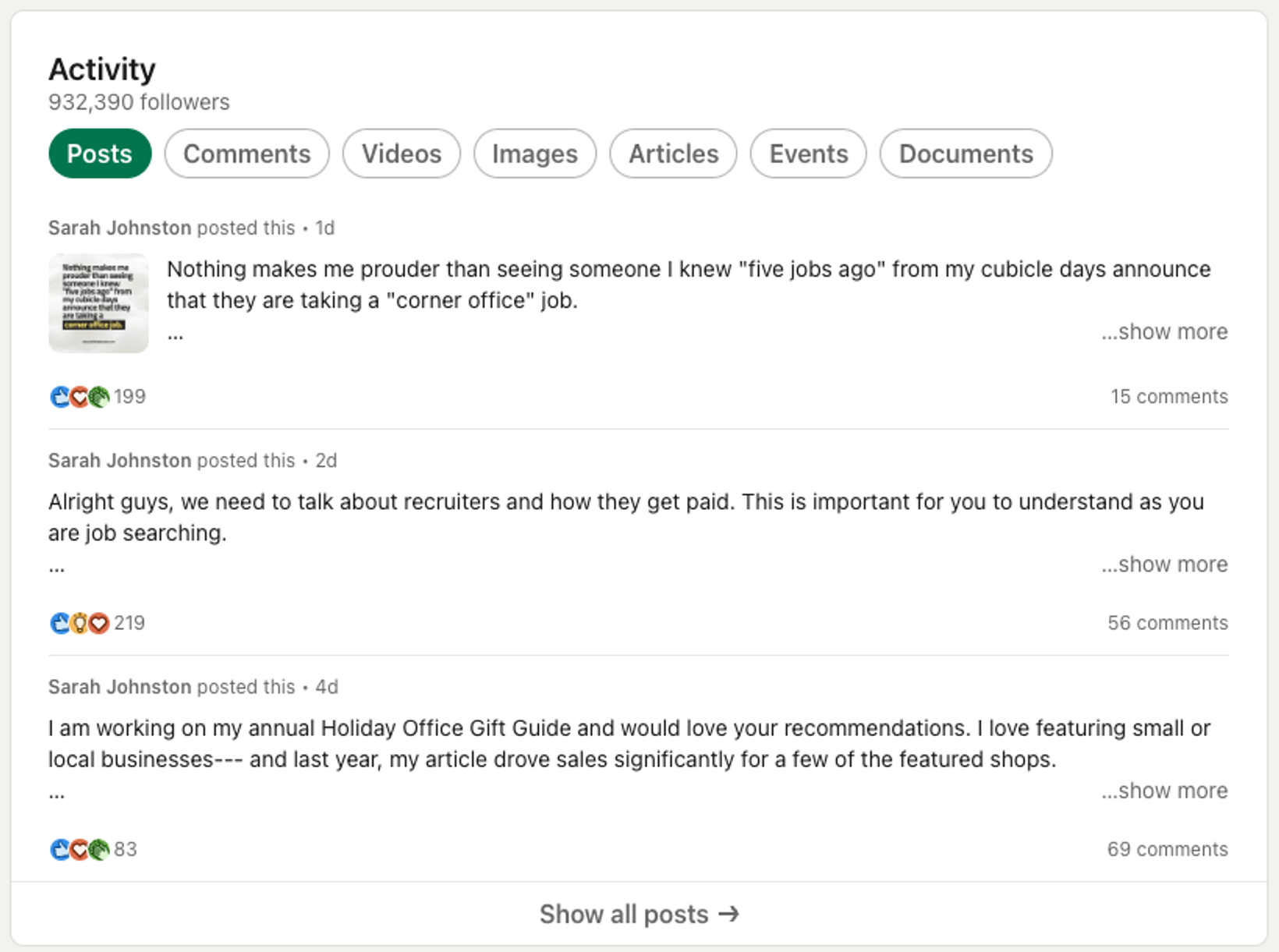Viewport: 1279px width, 952px height.
Task: Switch to the Videos filter tab
Action: tap(401, 154)
